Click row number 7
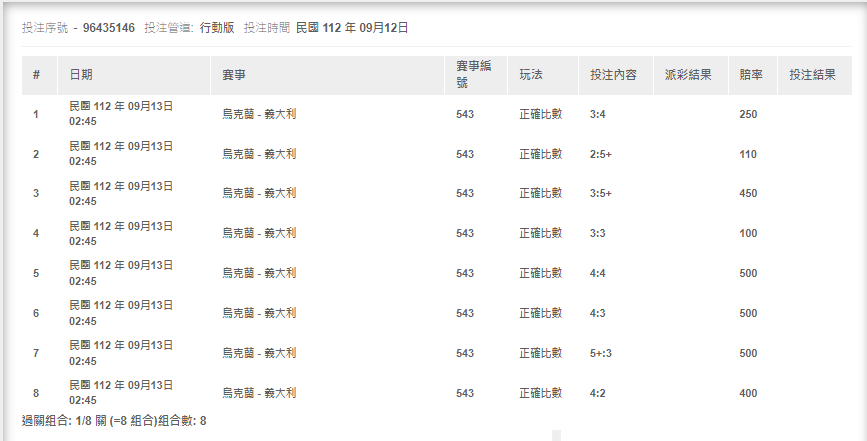 click(36, 353)
